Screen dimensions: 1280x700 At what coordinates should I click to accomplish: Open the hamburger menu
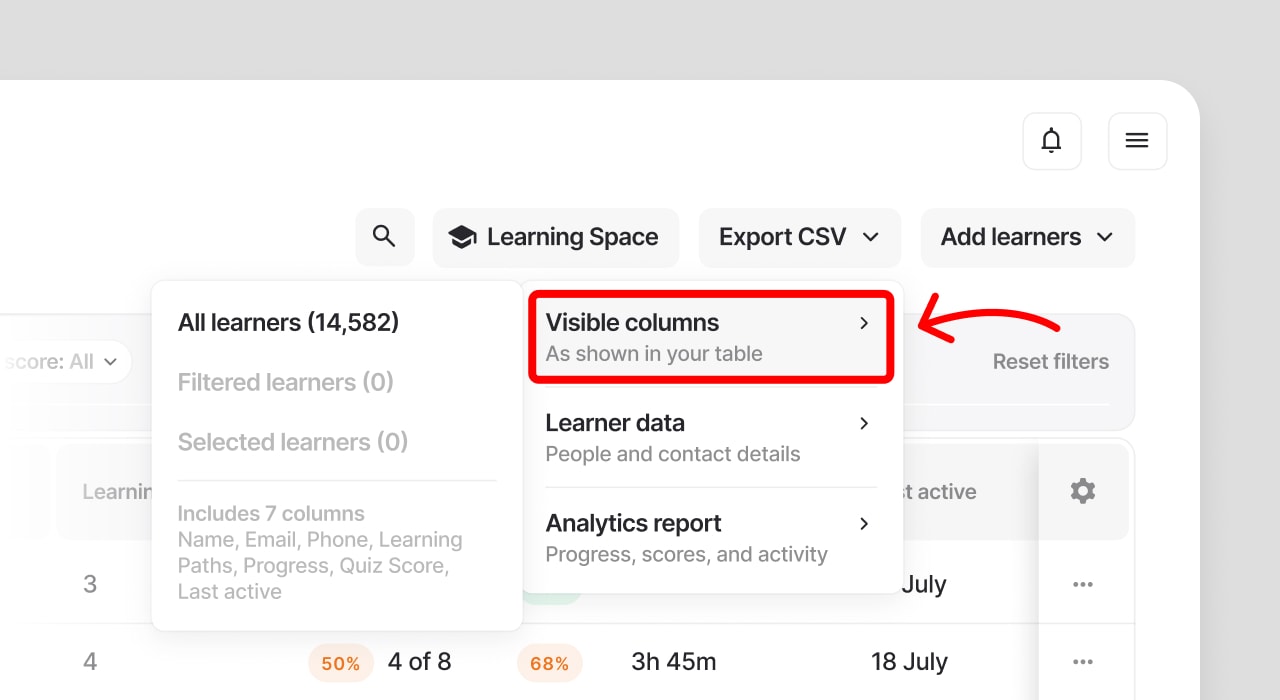coord(1137,141)
